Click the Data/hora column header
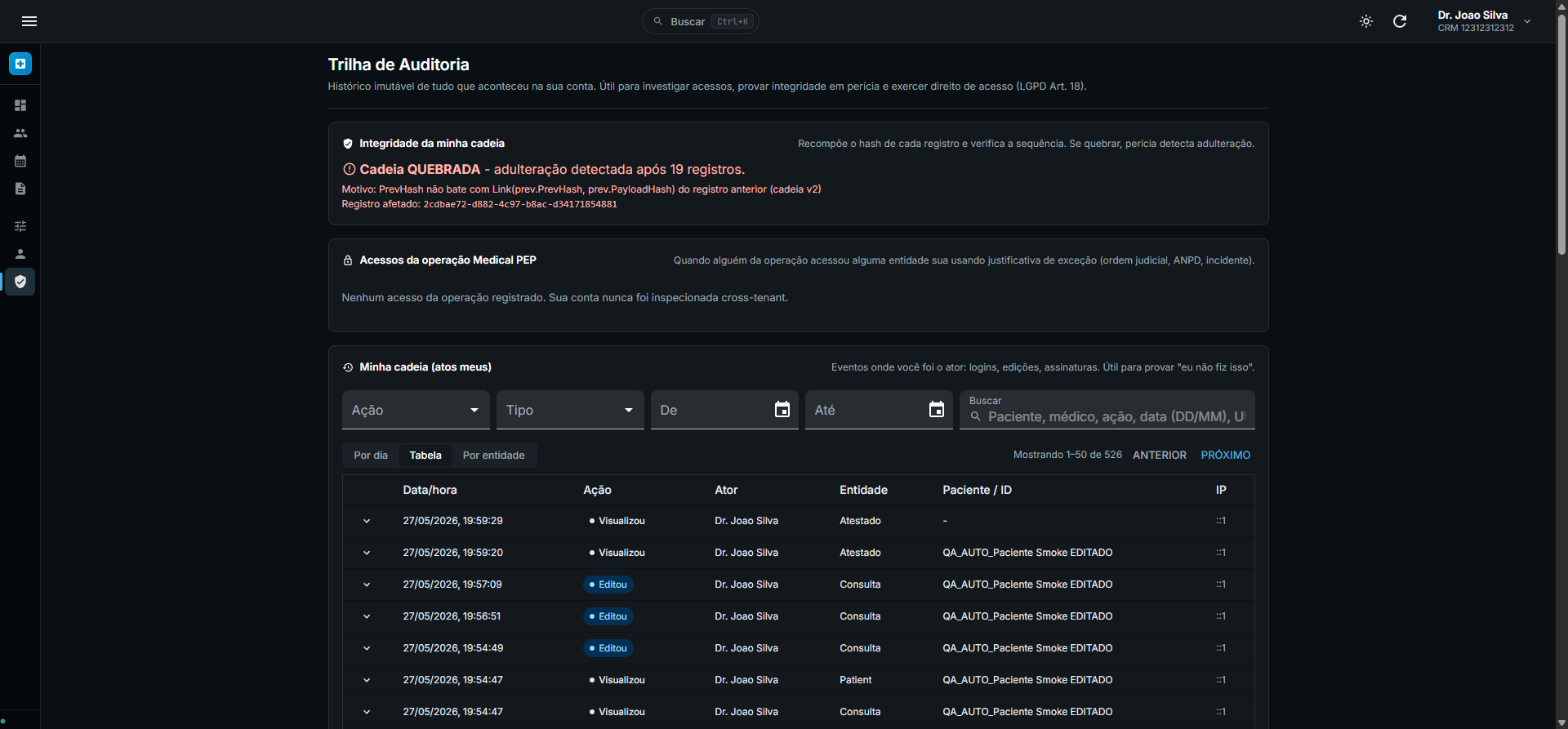Screen dimensions: 1568x729 [x=430, y=490]
